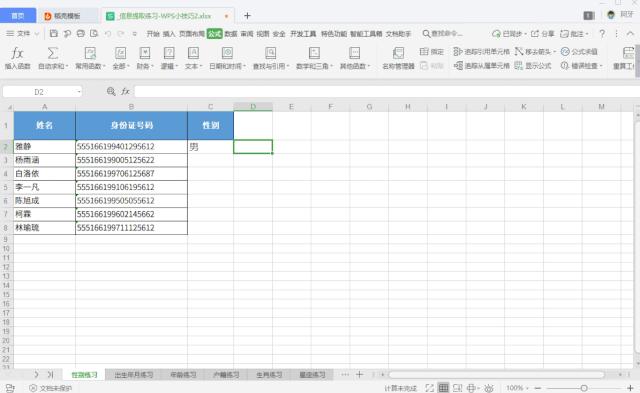Click the zoom slider handle
Screen dimensions: 640x393
(x=584, y=388)
